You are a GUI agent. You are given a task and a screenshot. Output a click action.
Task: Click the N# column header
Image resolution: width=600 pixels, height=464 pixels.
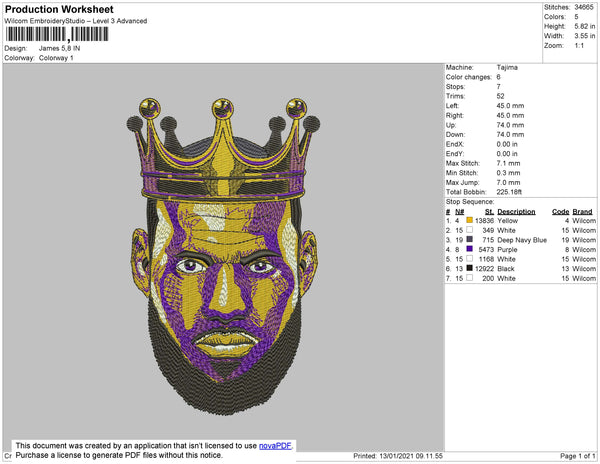click(x=460, y=212)
